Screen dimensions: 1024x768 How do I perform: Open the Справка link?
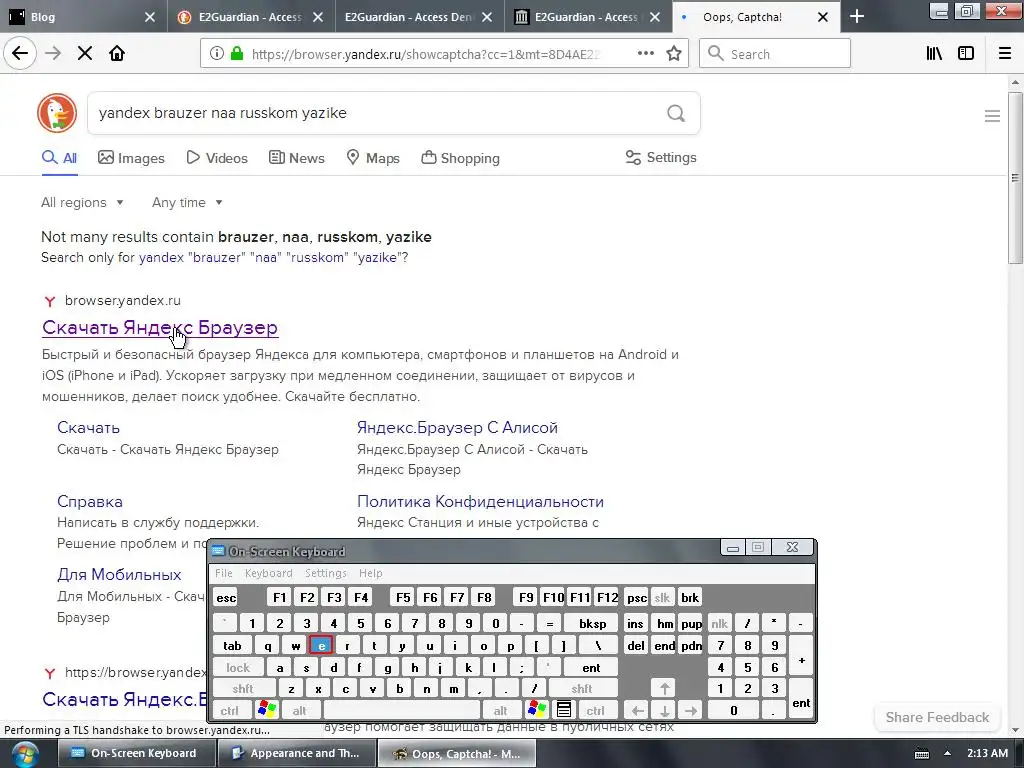89,502
